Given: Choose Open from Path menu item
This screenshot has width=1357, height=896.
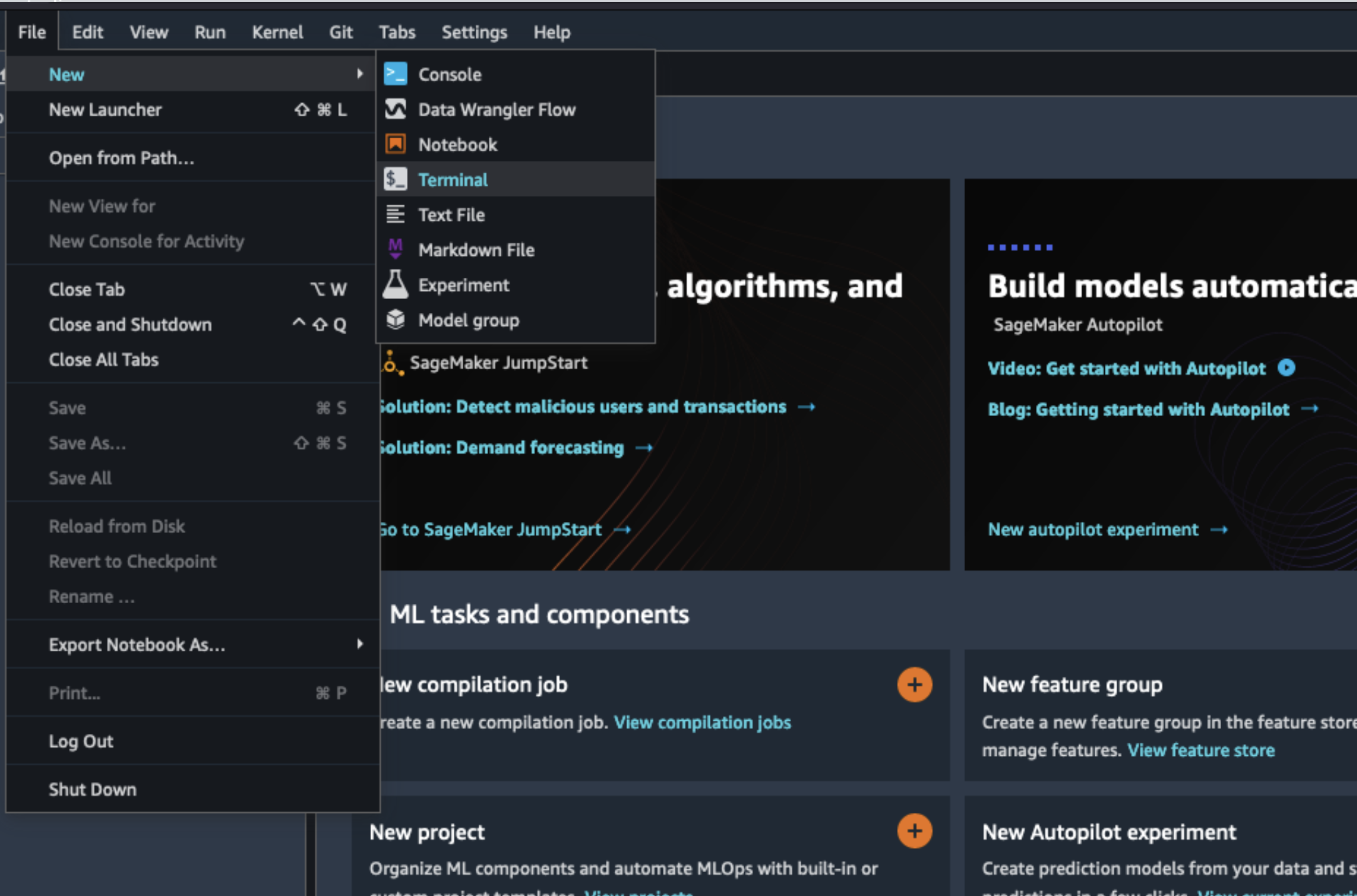Looking at the screenshot, I should point(193,158).
